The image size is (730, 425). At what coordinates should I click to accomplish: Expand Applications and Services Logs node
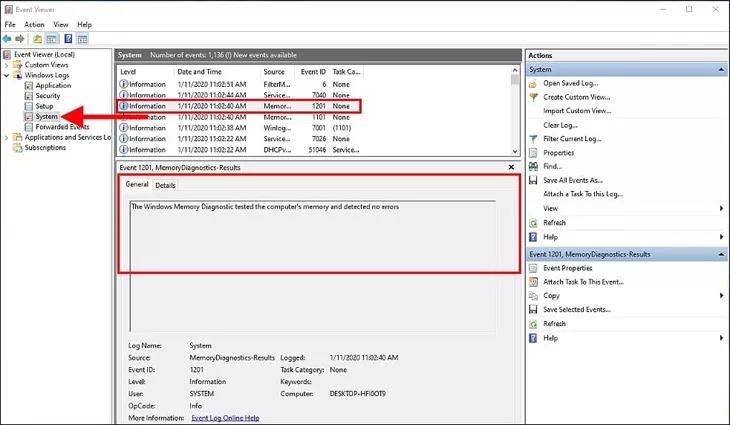tap(7, 137)
